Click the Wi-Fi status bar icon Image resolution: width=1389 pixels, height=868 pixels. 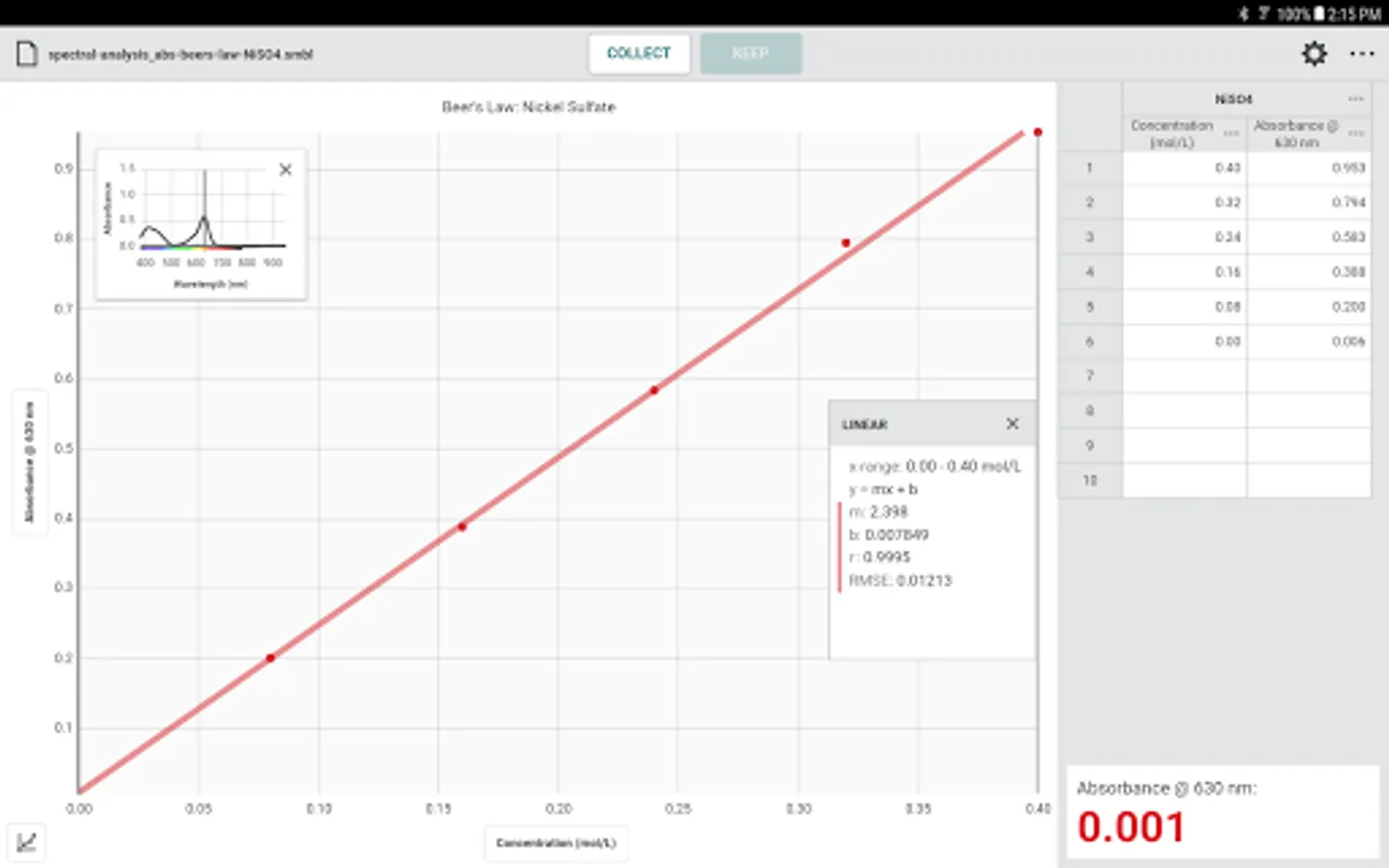1263,14
